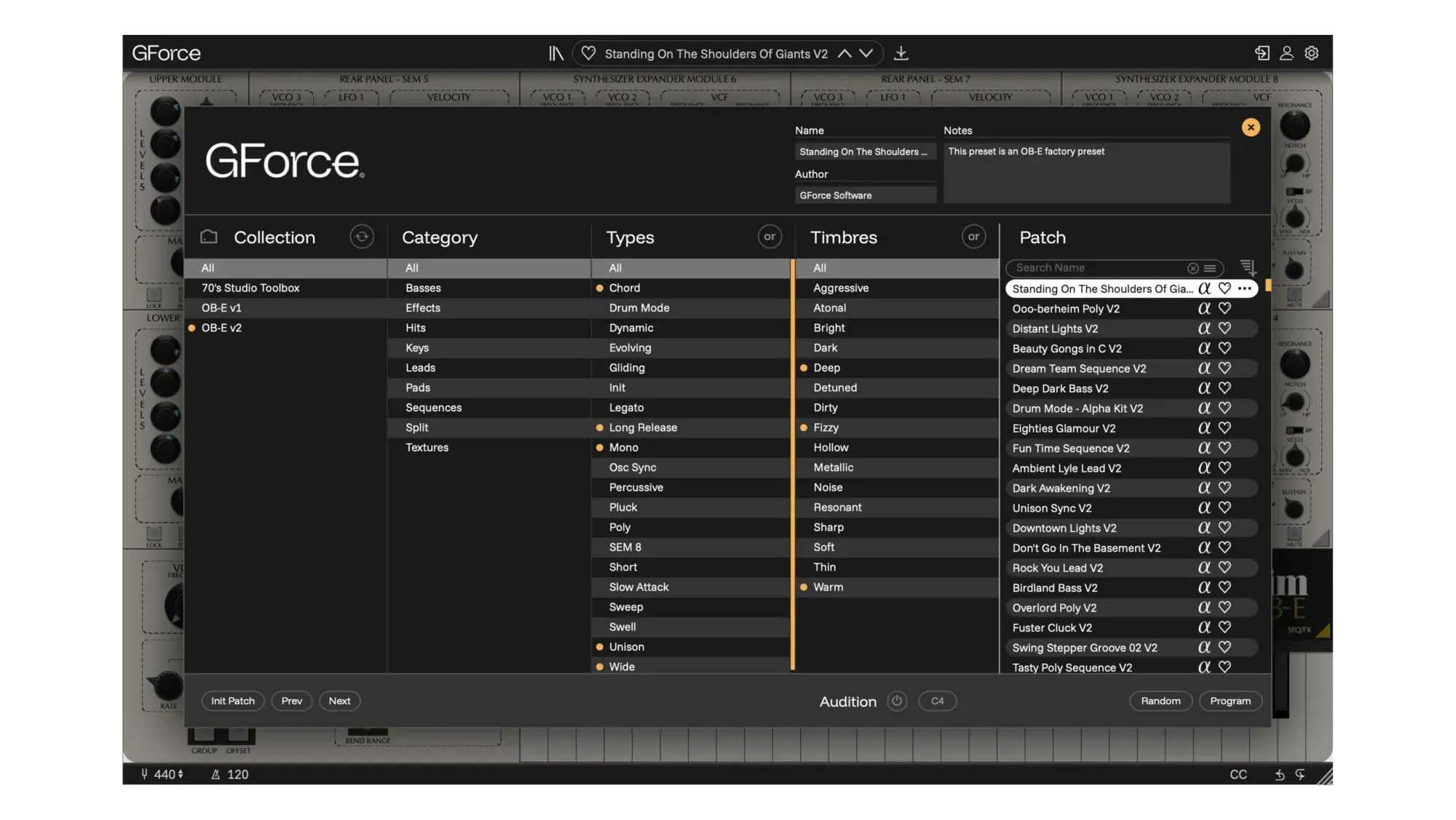The image size is (1456, 820).
Task: Deselect the Chord type filter
Action: point(690,288)
